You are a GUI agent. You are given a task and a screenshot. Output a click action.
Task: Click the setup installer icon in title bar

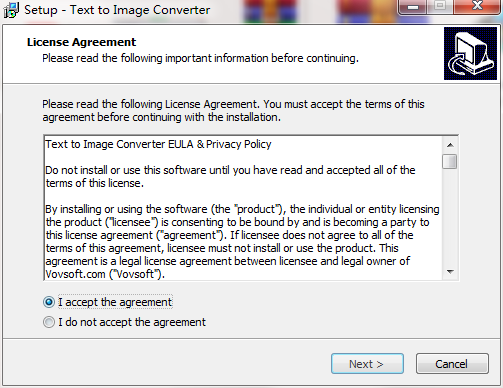point(11,10)
